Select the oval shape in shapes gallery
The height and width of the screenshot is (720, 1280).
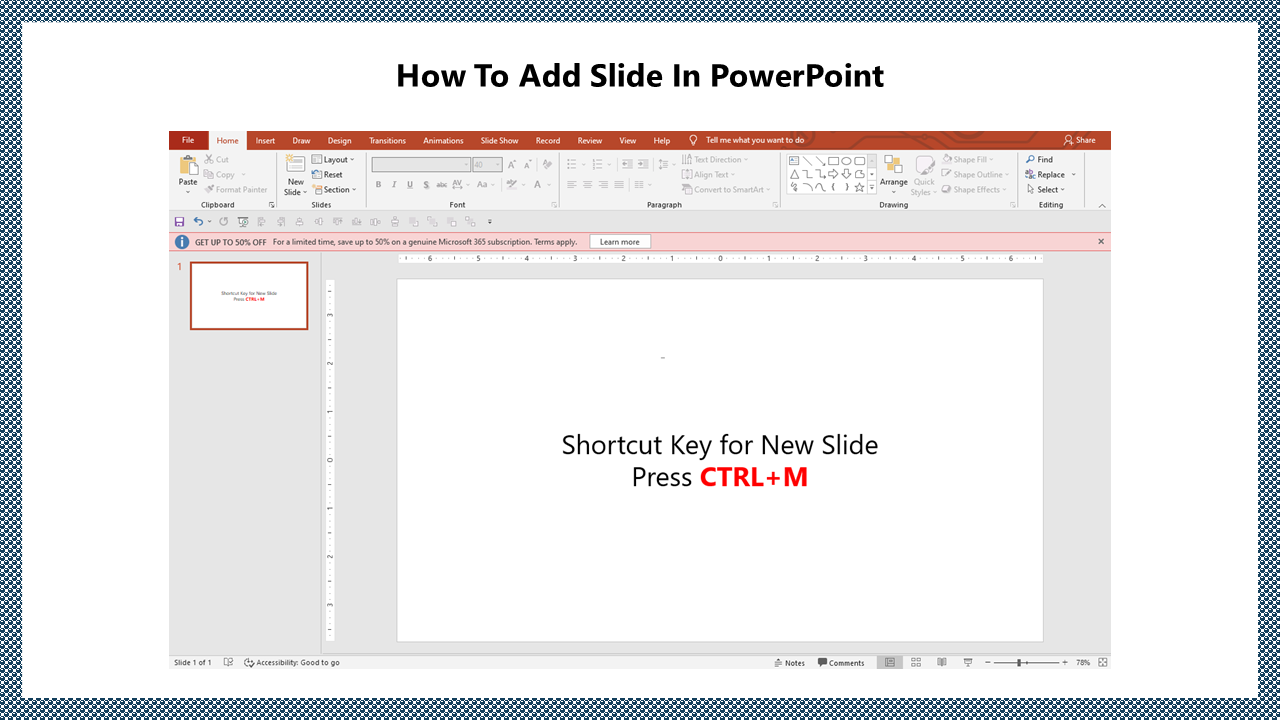(x=846, y=161)
